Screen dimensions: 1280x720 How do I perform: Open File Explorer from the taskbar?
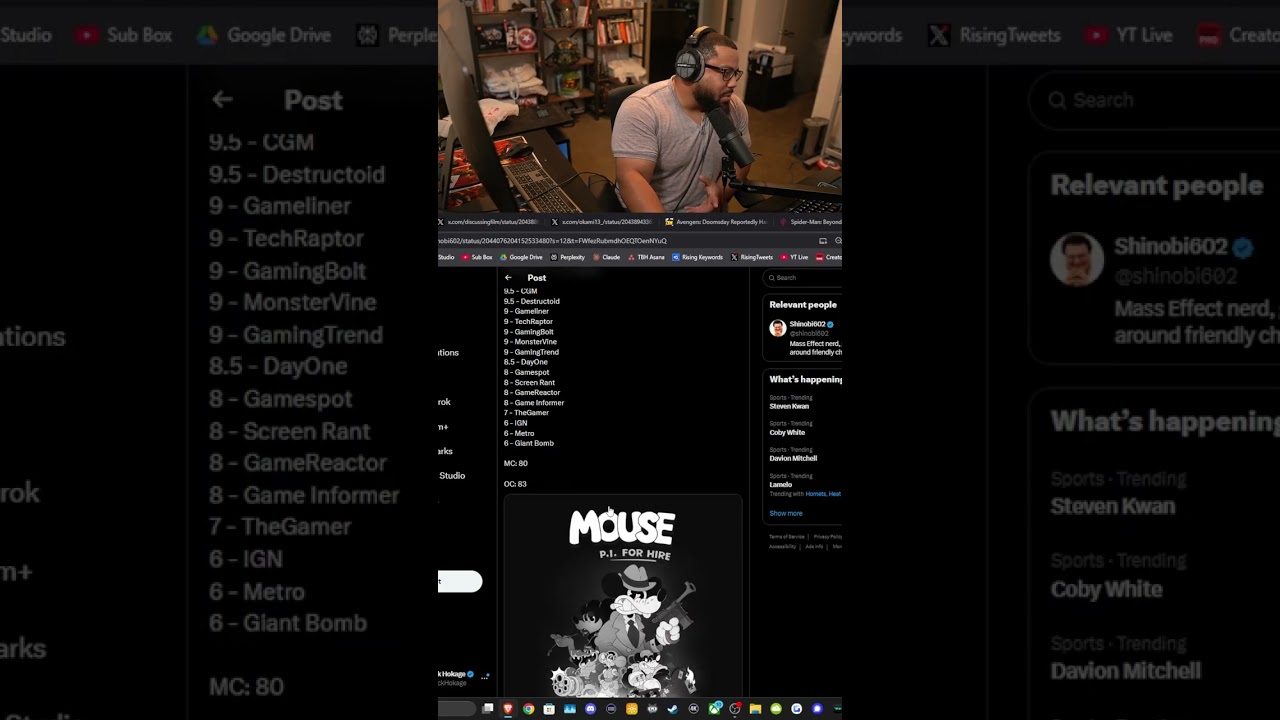[x=755, y=709]
